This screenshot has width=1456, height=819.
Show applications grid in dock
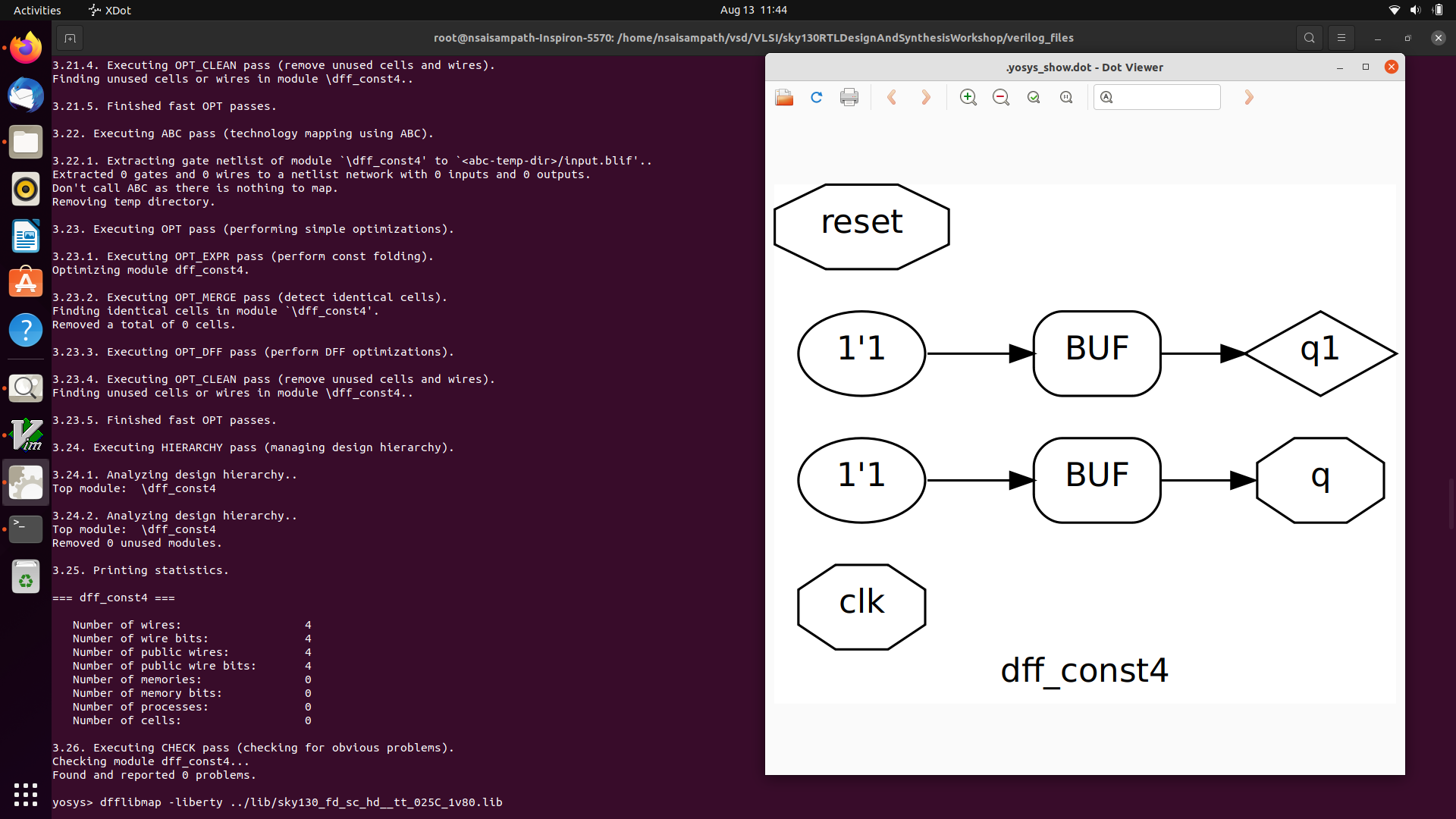(x=26, y=794)
